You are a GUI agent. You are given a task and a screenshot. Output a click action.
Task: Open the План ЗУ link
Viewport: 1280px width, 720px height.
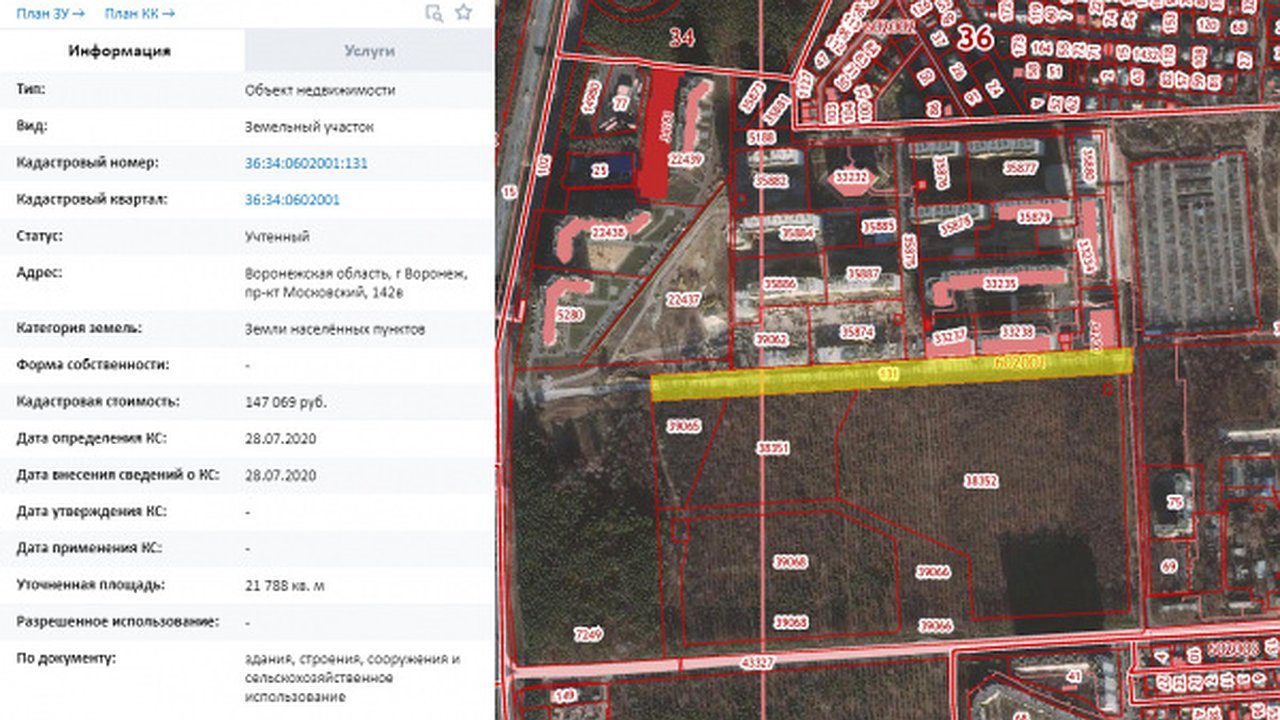click(50, 13)
